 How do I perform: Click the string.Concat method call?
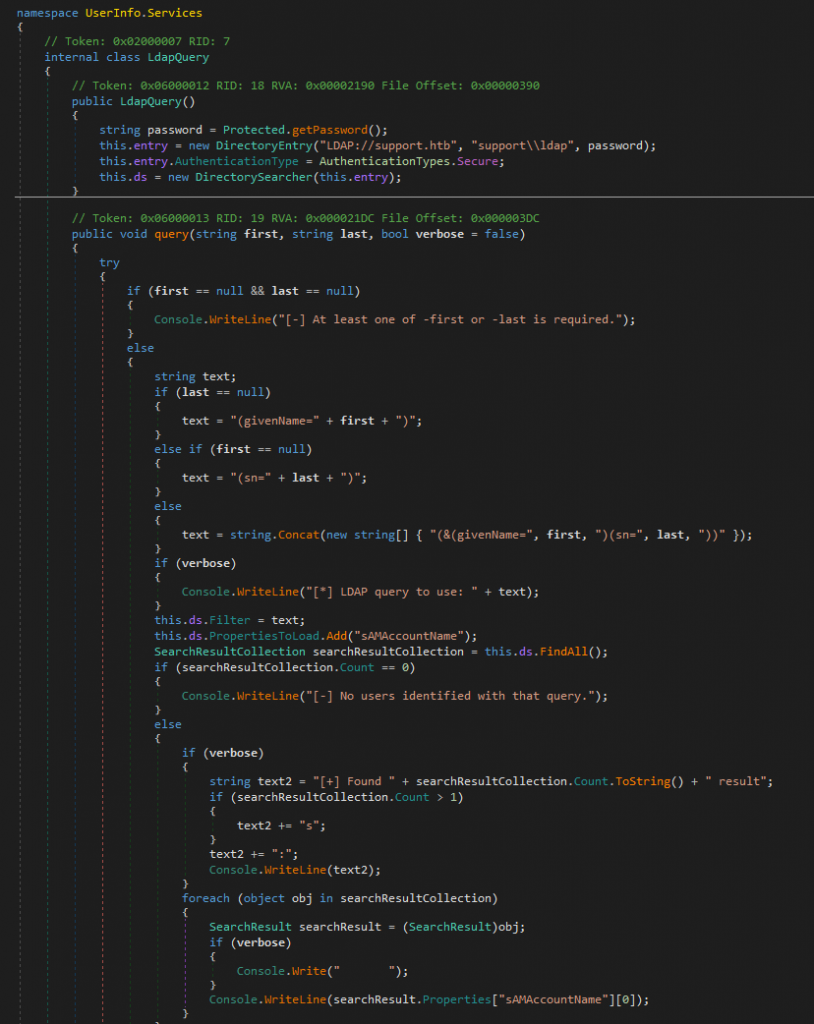270,535
